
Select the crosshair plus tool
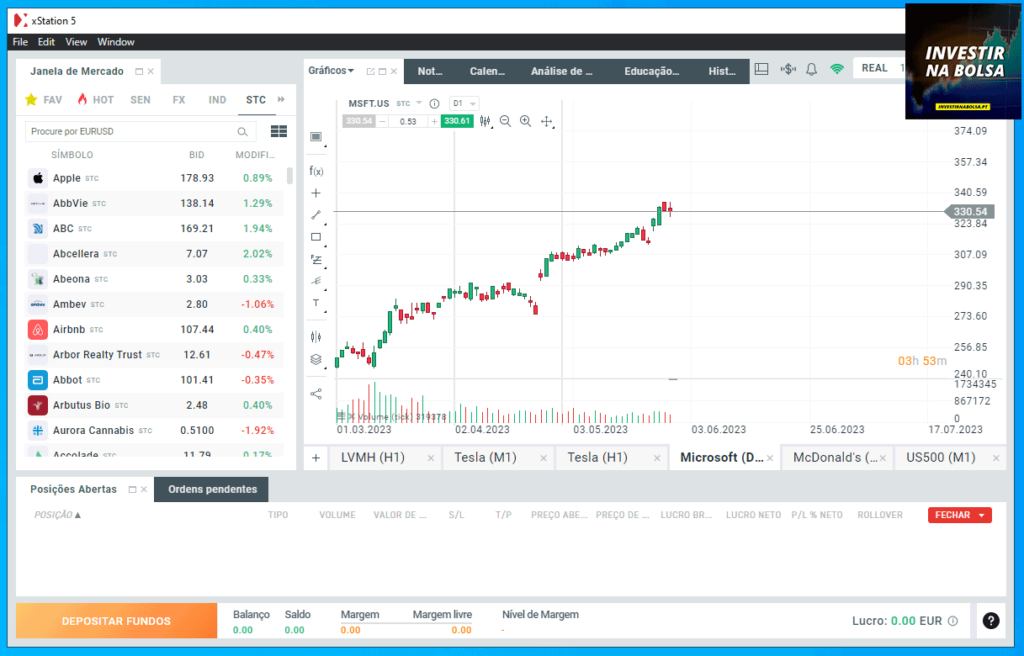point(316,193)
